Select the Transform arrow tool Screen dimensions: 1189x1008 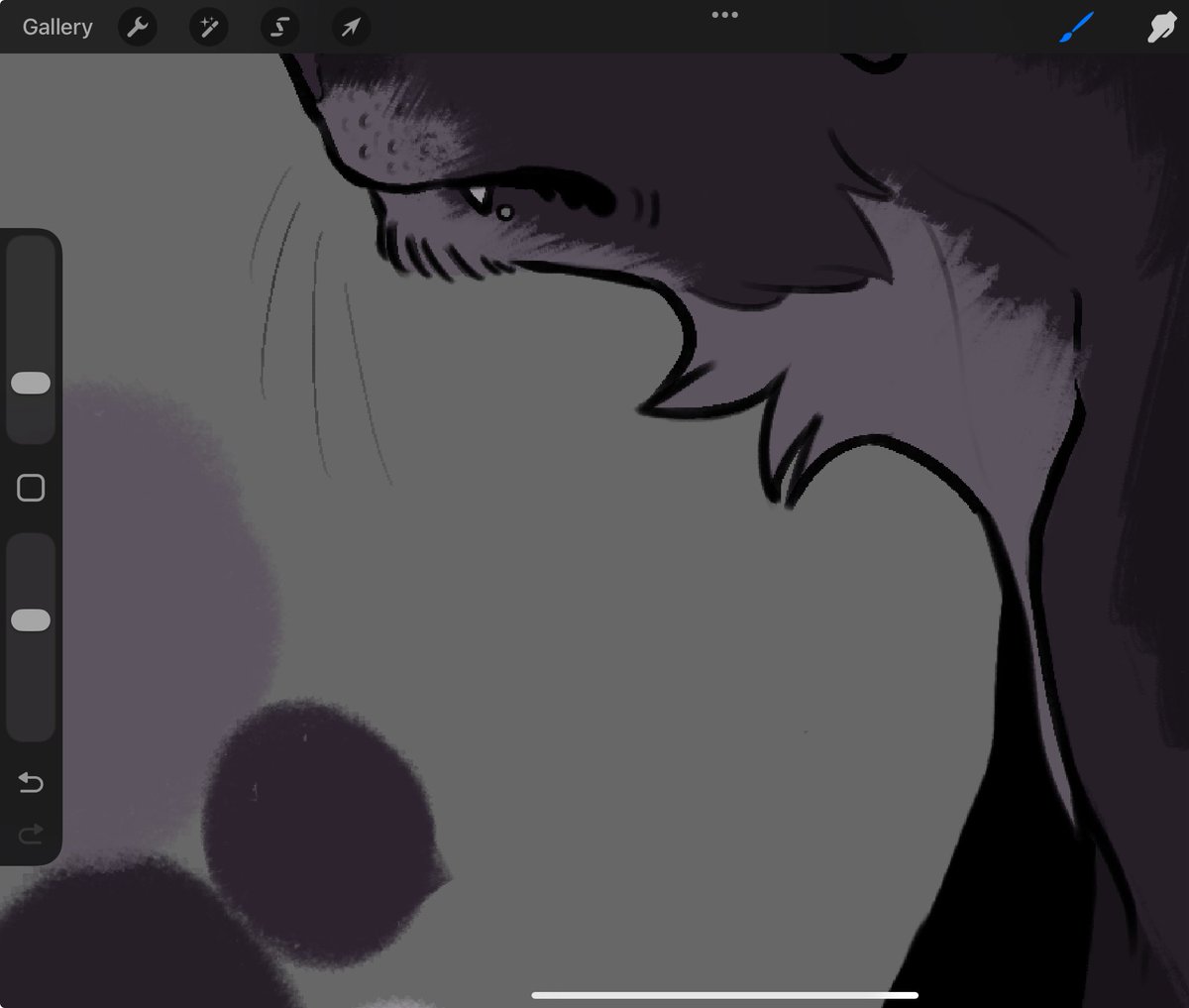[x=351, y=27]
